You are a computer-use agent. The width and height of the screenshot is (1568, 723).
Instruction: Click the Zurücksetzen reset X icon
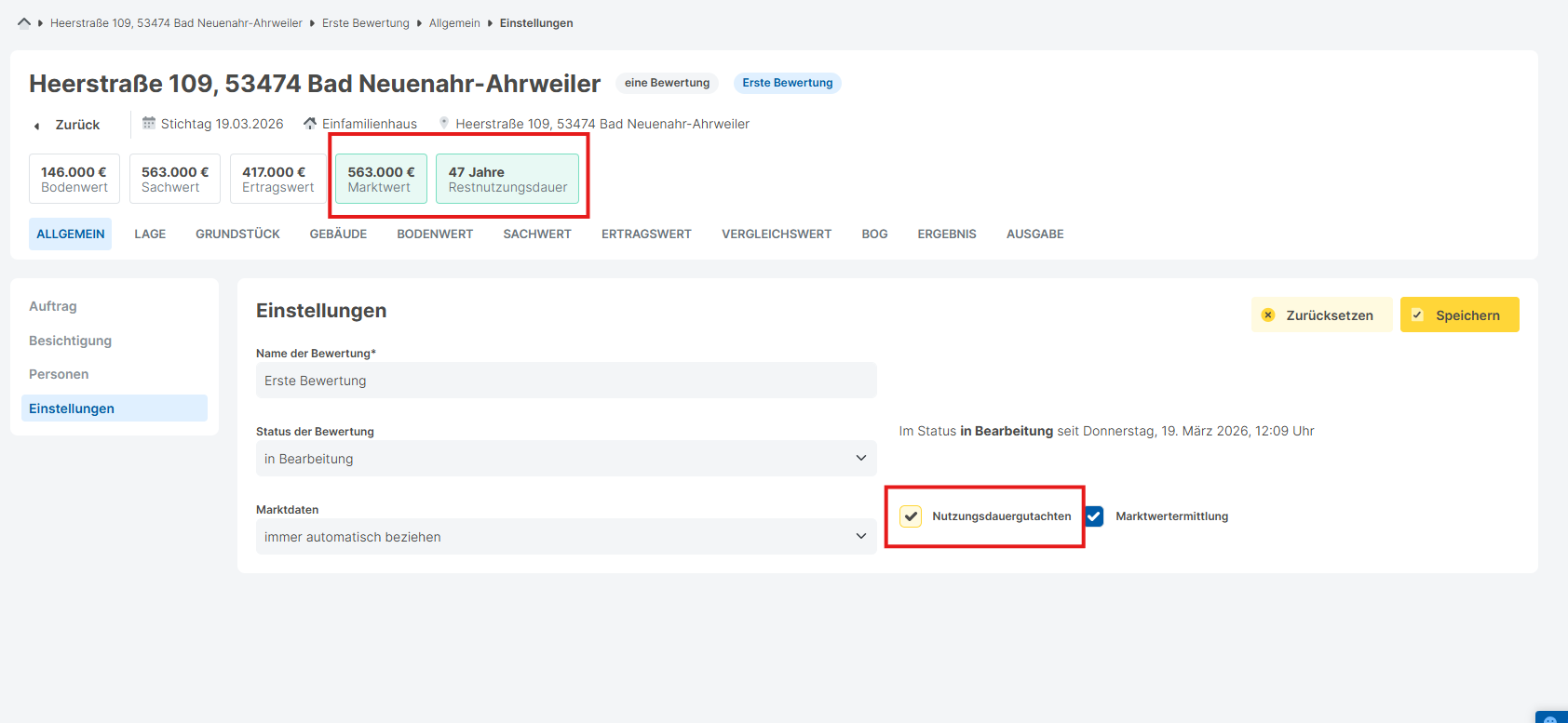coord(1268,315)
